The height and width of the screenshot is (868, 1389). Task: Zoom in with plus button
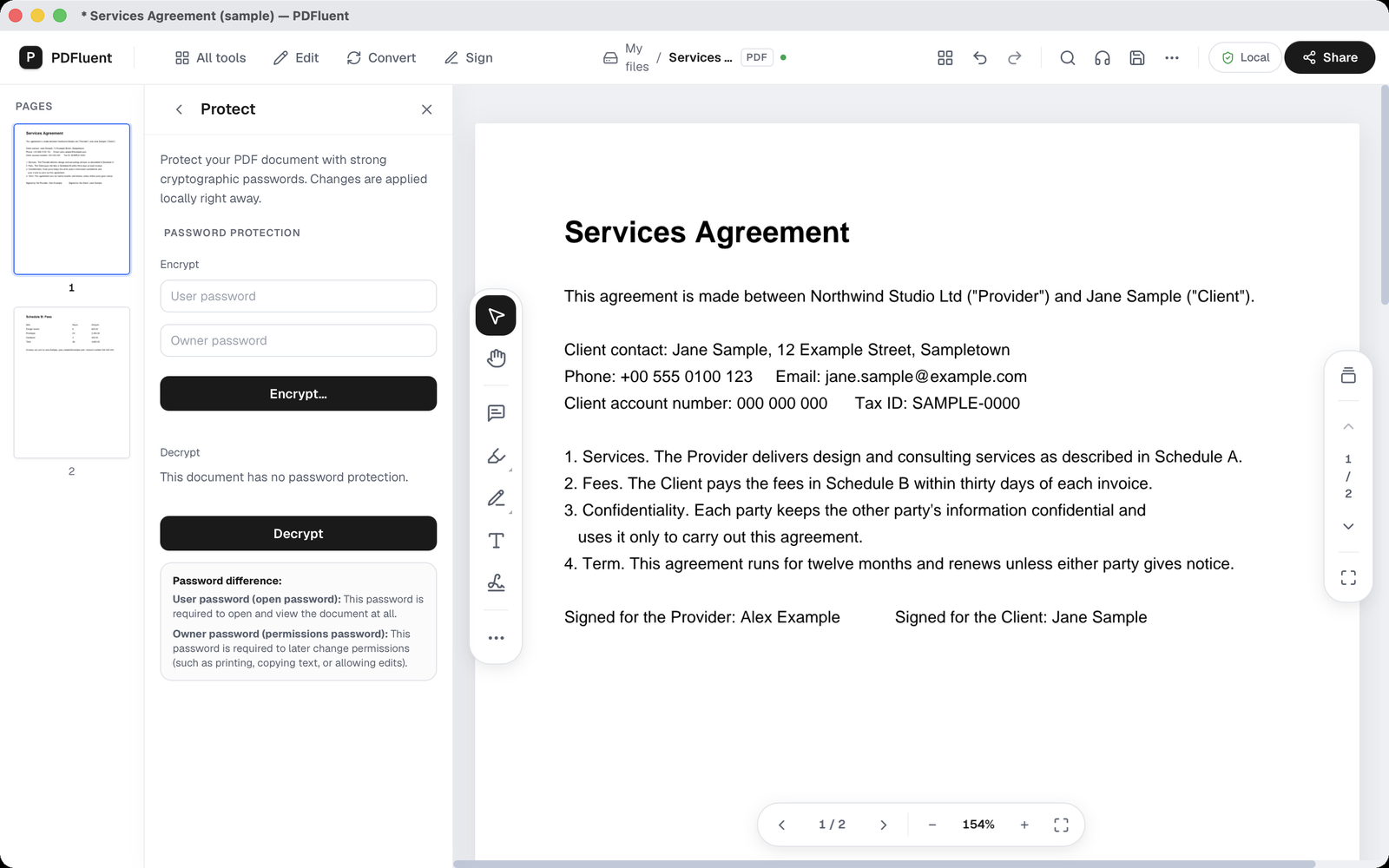(1024, 825)
